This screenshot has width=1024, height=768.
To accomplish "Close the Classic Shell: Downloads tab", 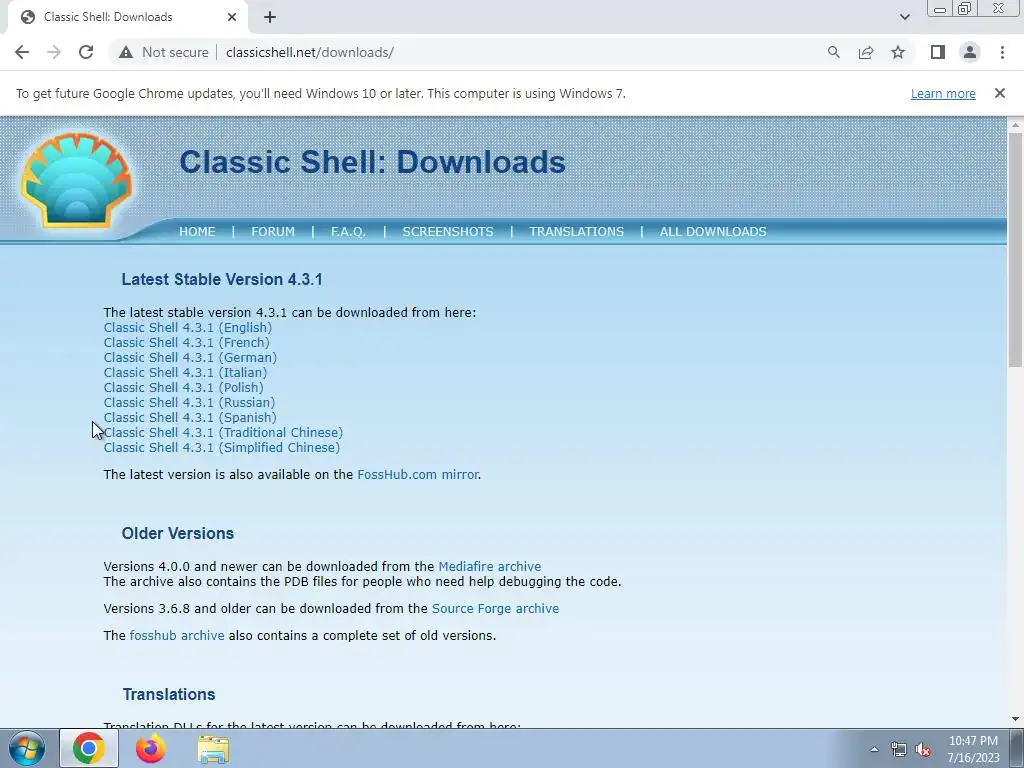I will point(232,17).
